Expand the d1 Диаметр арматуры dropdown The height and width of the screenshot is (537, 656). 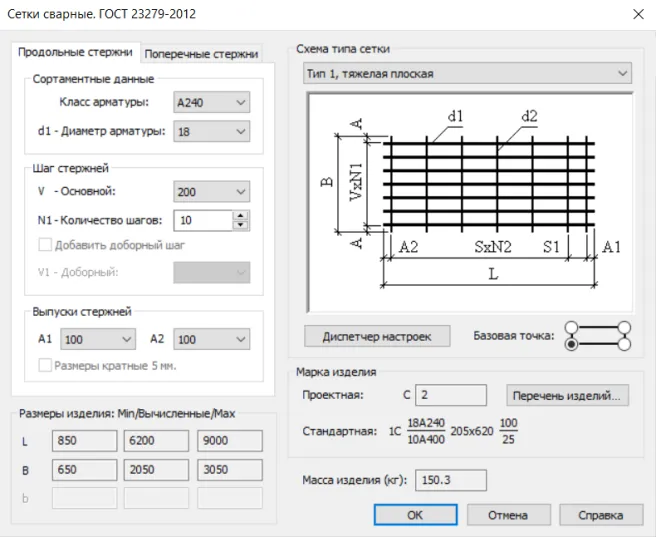pyautogui.click(x=212, y=131)
